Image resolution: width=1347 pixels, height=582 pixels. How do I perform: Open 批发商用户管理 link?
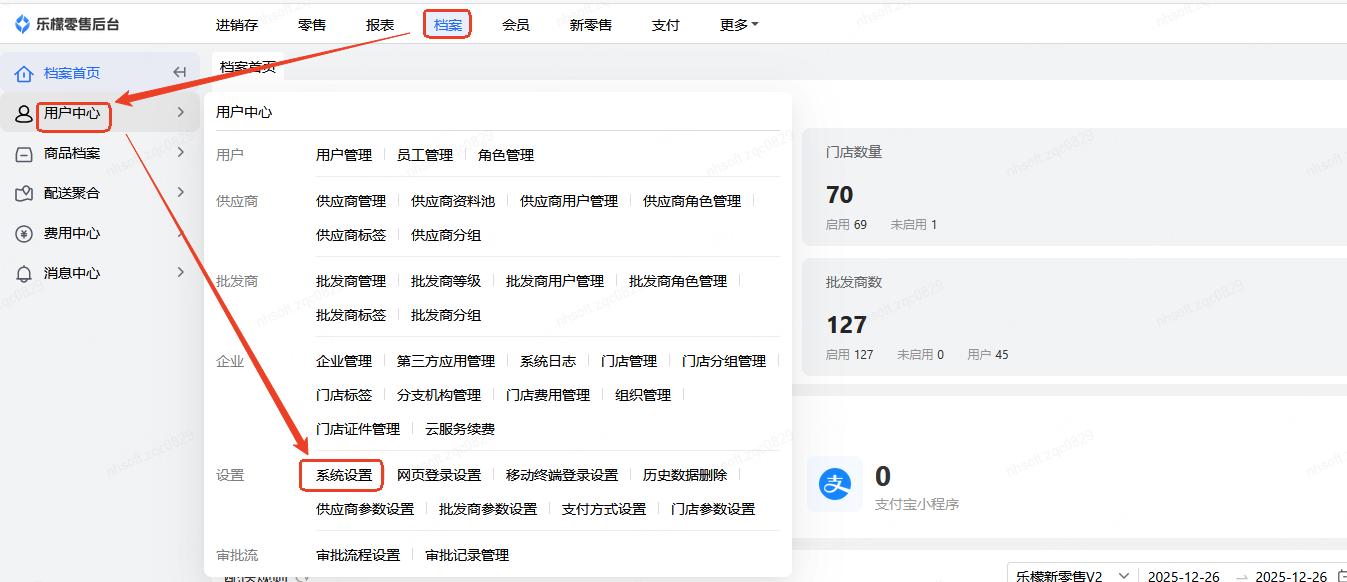click(555, 281)
